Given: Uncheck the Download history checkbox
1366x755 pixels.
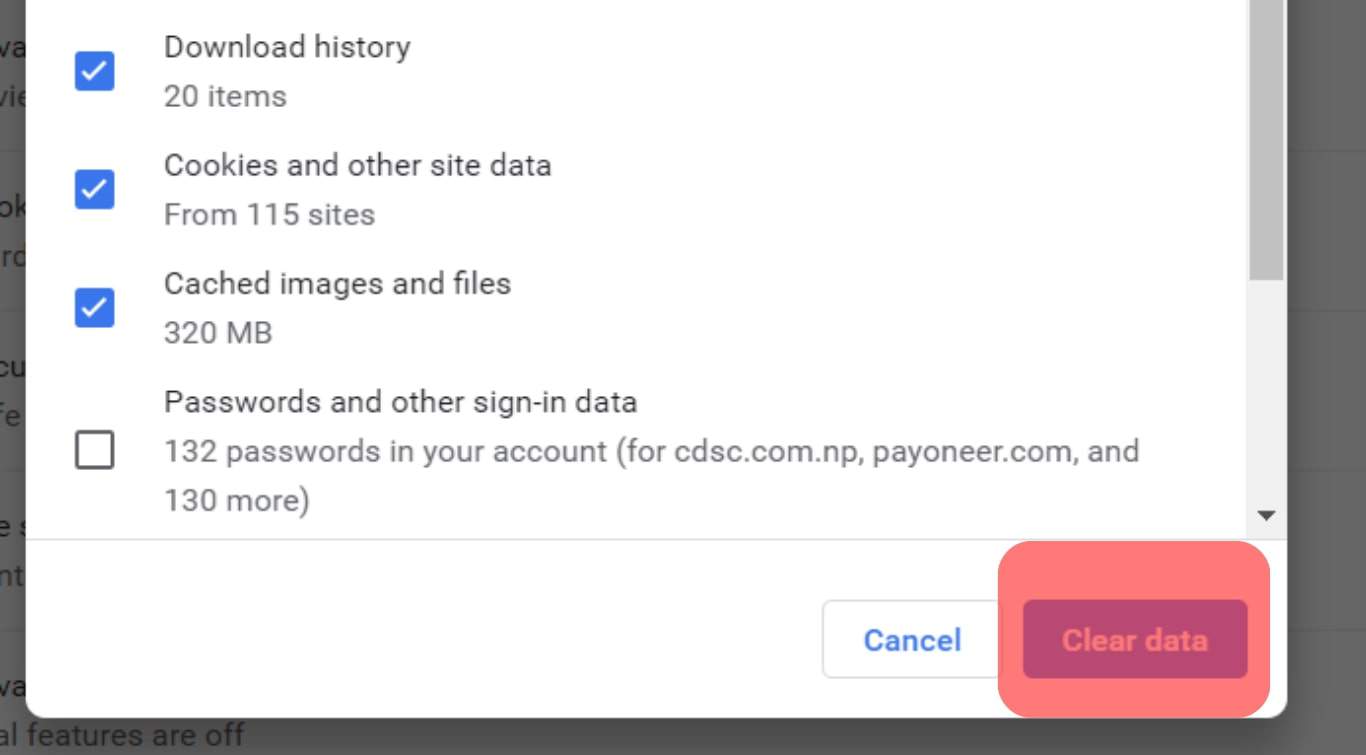Looking at the screenshot, I should [x=94, y=71].
